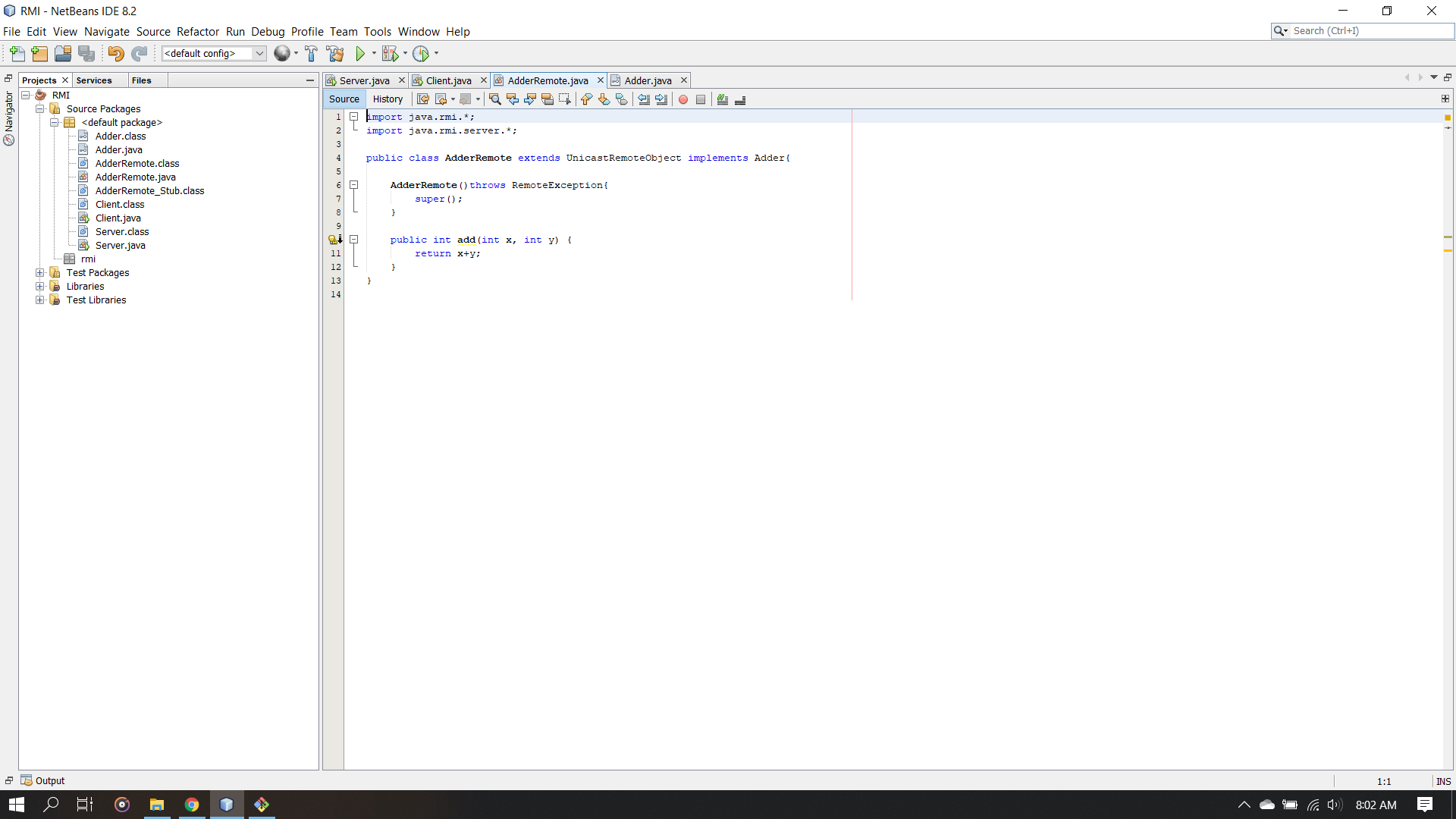Screen dimensions: 1456x819
Task: Shift the current line right using the indent icon
Action: pos(662,99)
